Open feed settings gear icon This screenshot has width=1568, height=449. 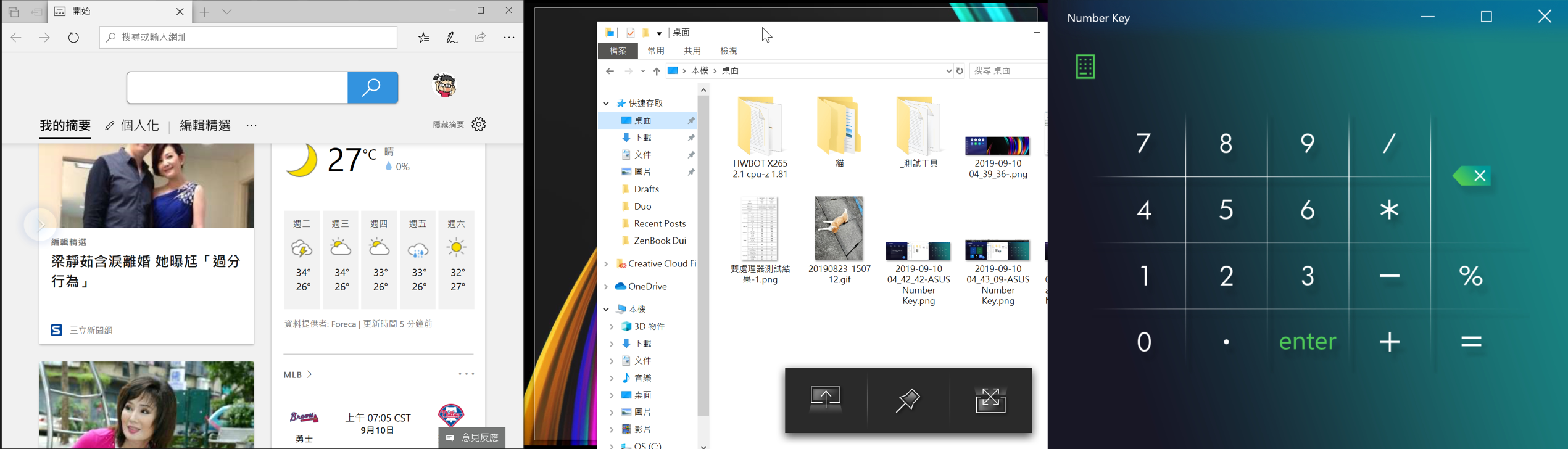479,125
